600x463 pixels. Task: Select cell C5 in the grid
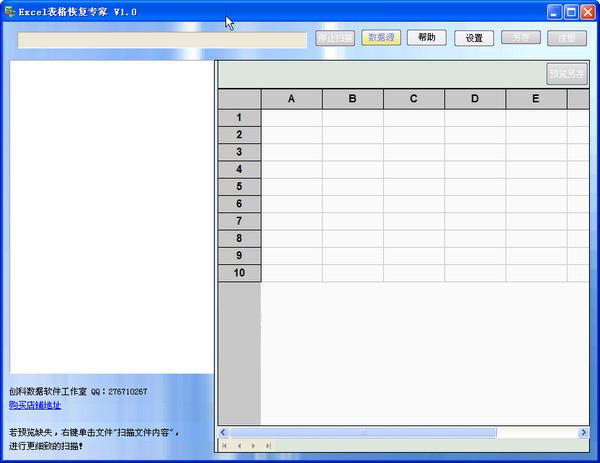[414, 186]
